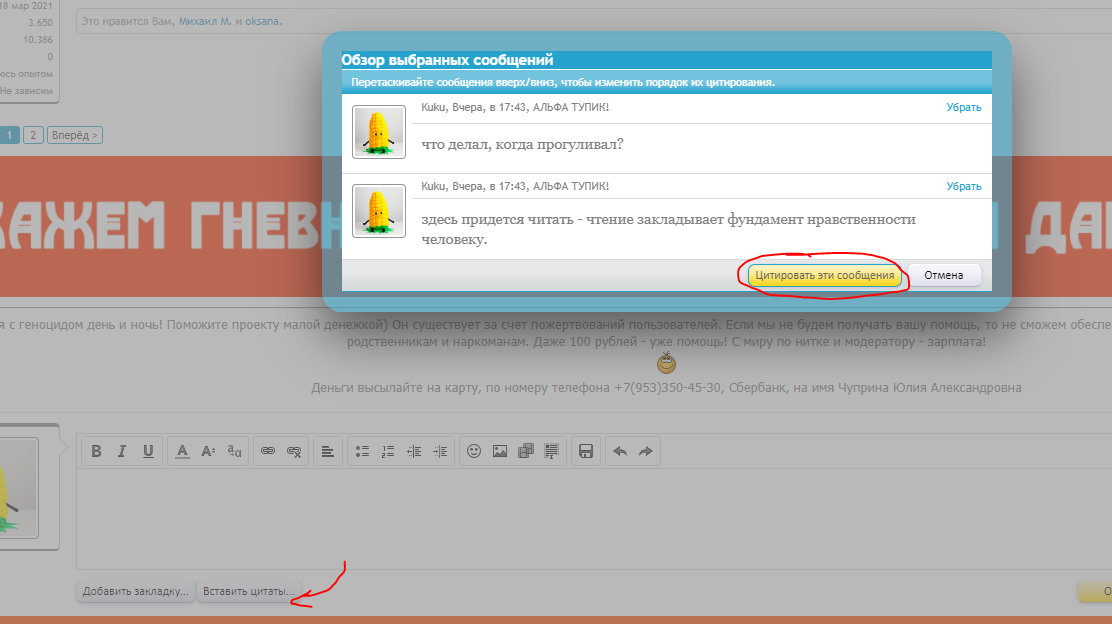Toggle bold formatting in editor
Screen dimensions: 1112x624
pyautogui.click(x=97, y=451)
